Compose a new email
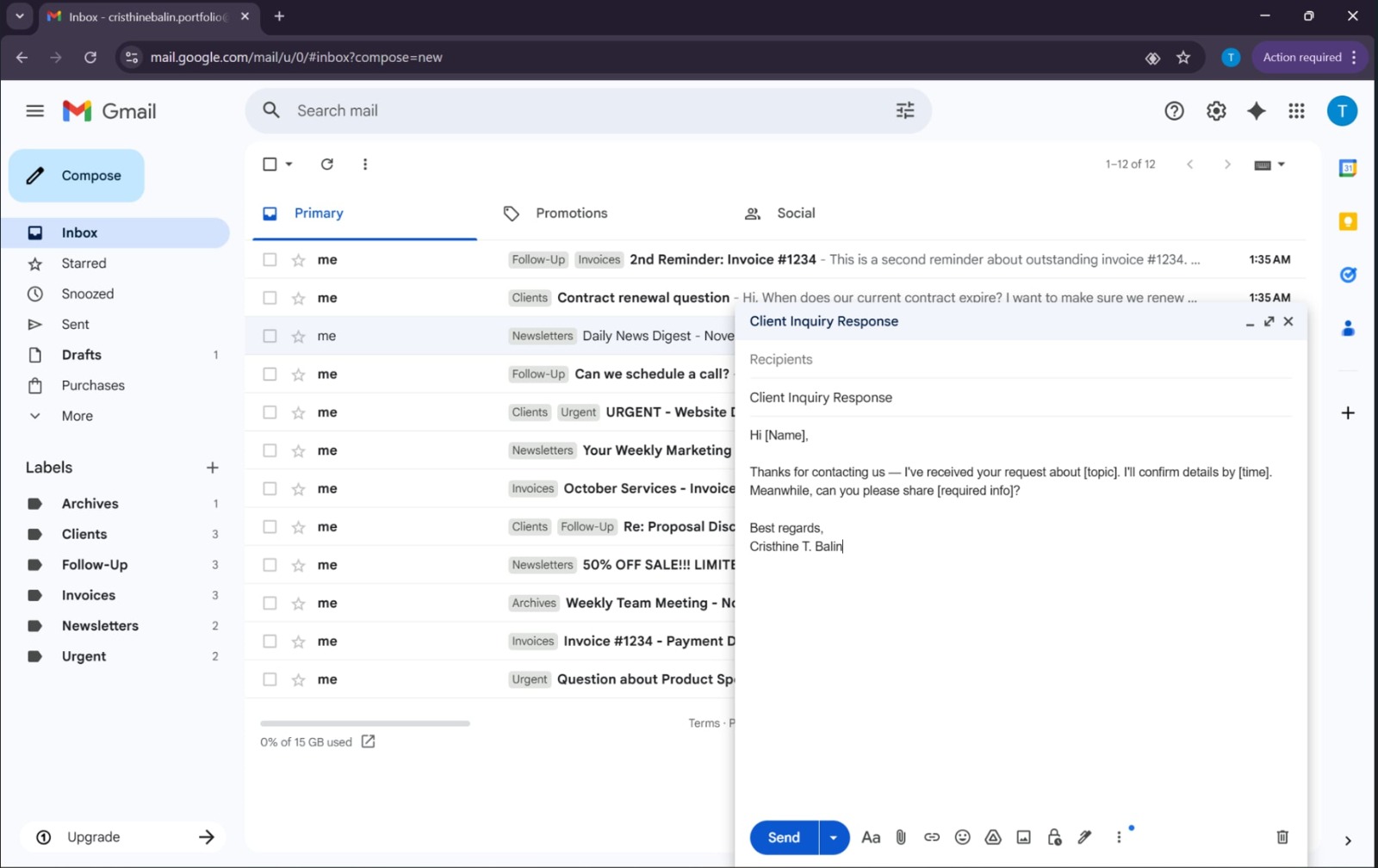Image resolution: width=1378 pixels, height=868 pixels. [x=77, y=176]
